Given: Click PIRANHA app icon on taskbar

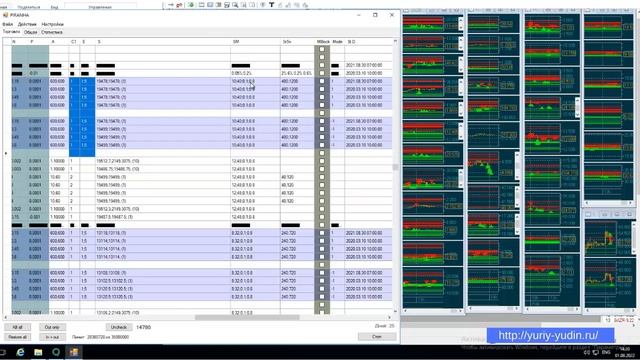Looking at the screenshot, I should point(74,352).
